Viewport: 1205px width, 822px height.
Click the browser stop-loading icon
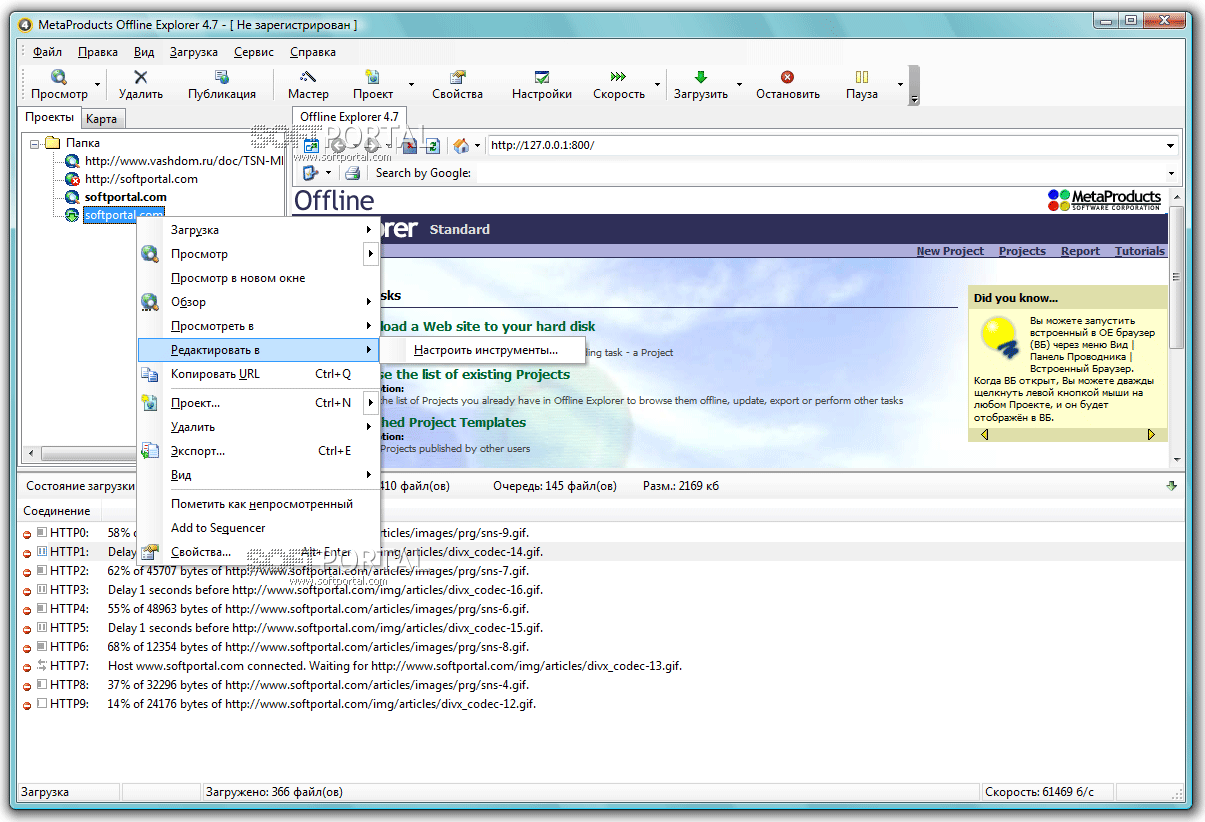[x=409, y=146]
